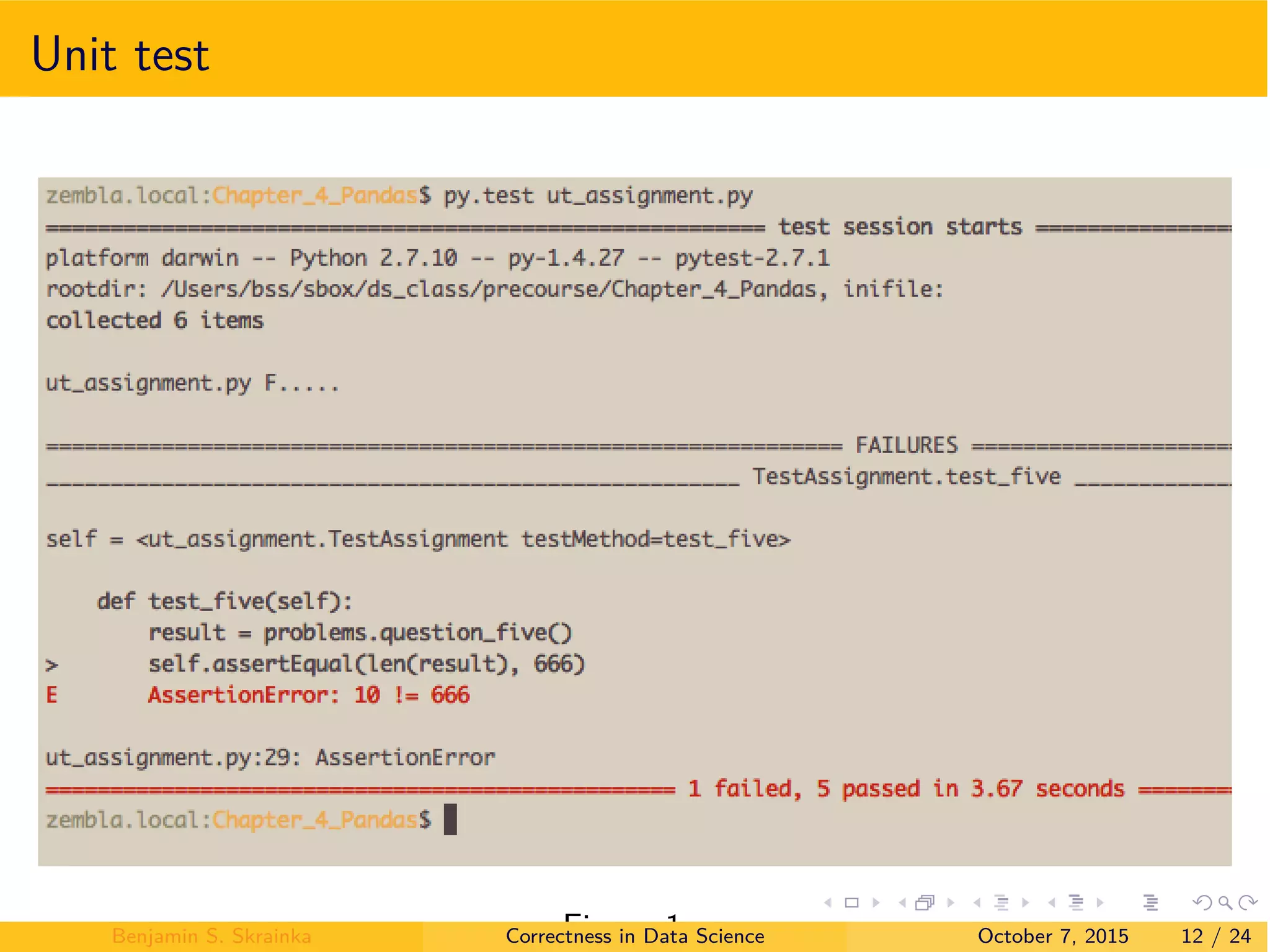1270x952 pixels.
Task: Jump to next subsection arrow
Action: 1025,903
